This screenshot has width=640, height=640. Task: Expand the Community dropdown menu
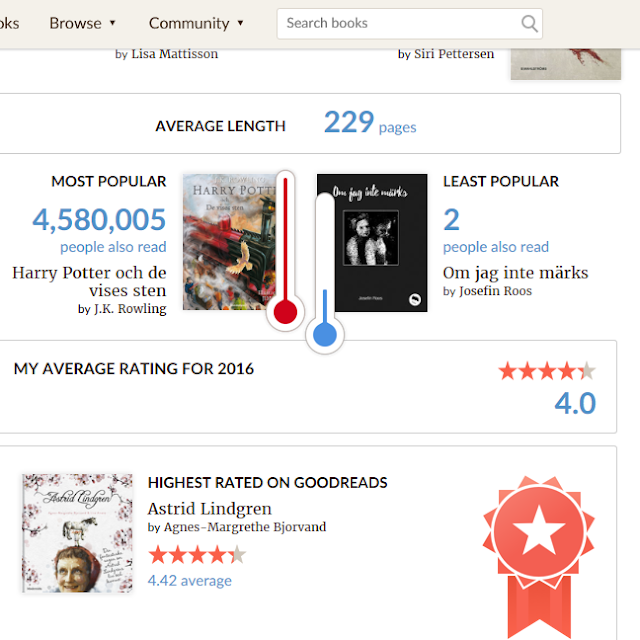point(196,23)
